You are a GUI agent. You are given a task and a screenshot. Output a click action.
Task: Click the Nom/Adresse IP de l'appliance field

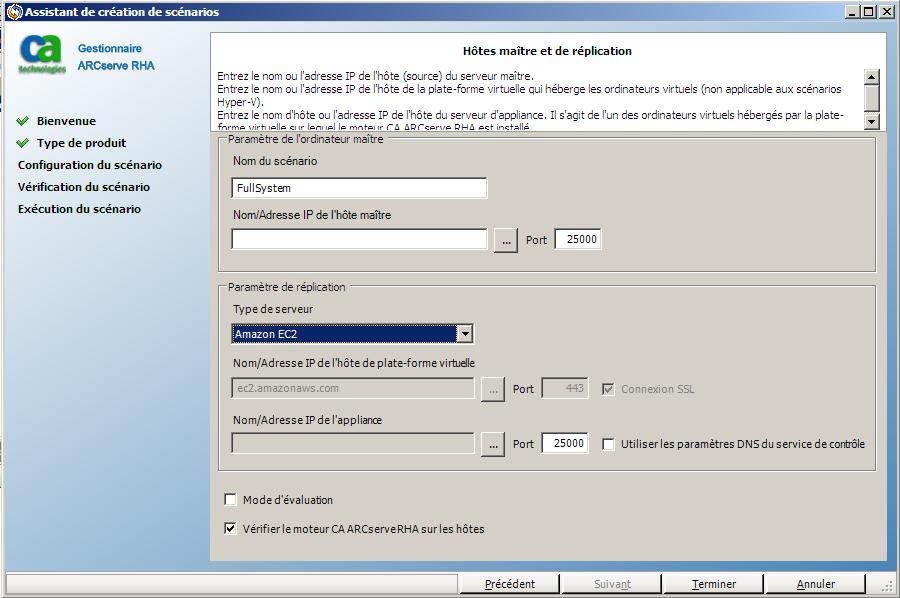click(353, 443)
